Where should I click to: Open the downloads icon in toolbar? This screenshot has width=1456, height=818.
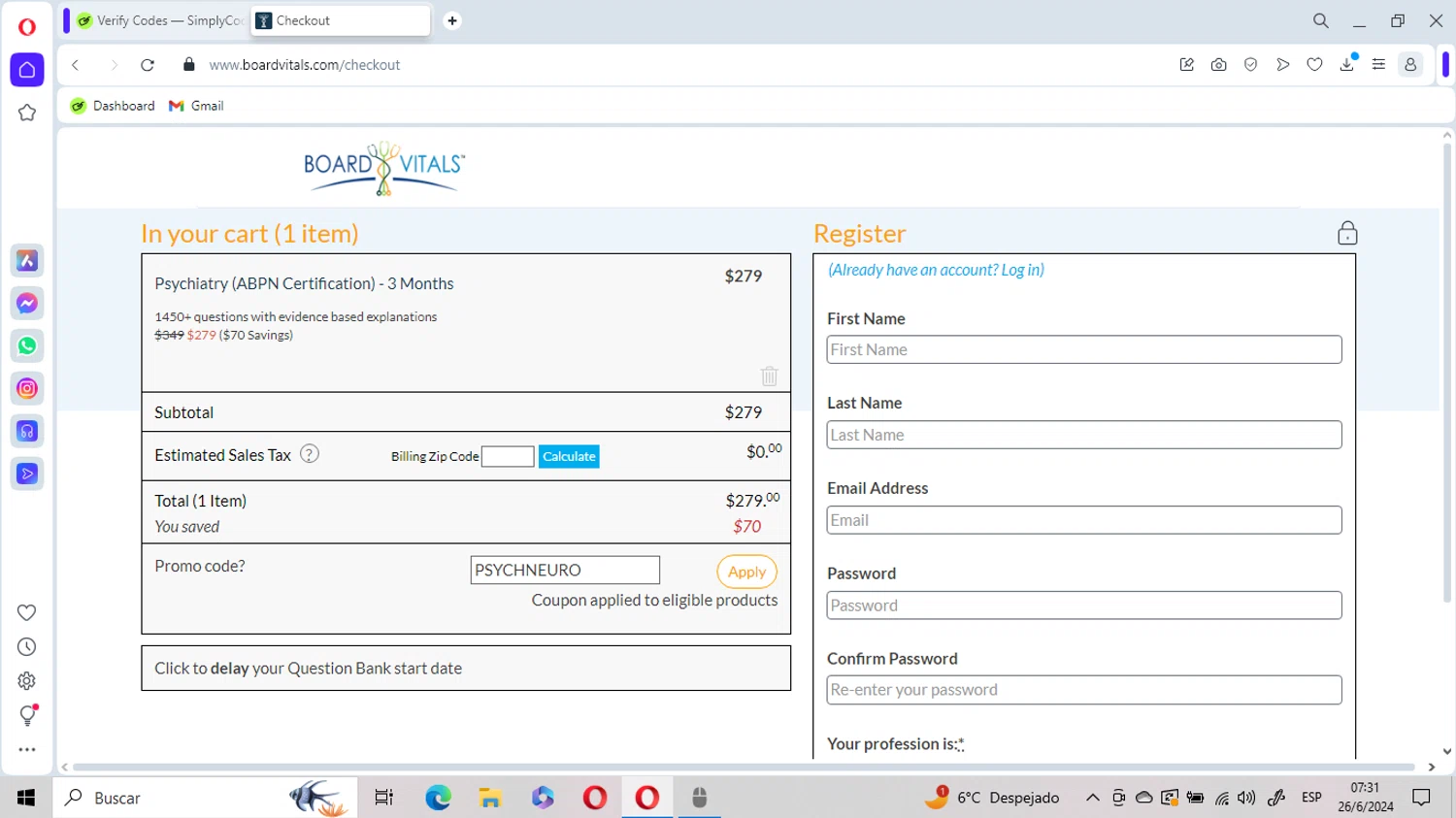click(1347, 64)
